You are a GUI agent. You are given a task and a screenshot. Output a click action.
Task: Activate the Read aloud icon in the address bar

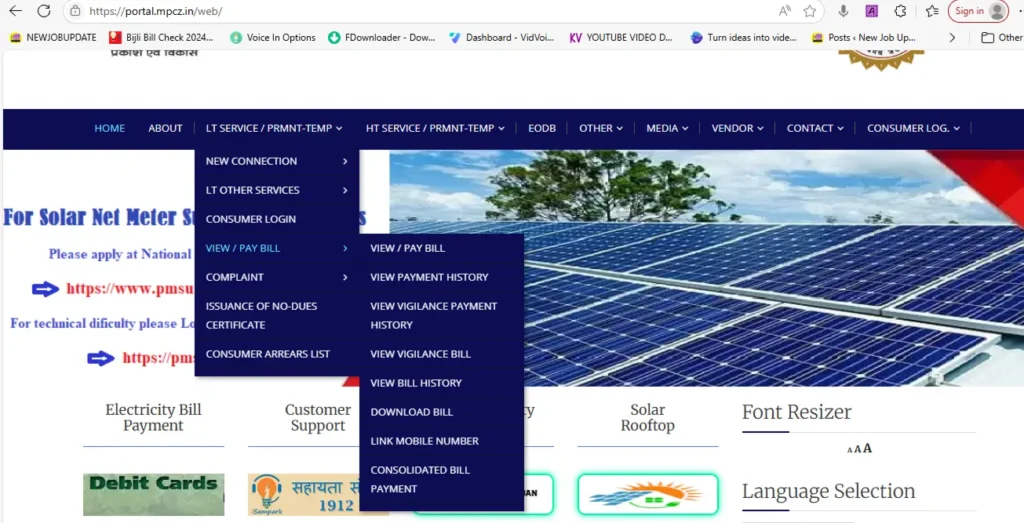tap(784, 11)
